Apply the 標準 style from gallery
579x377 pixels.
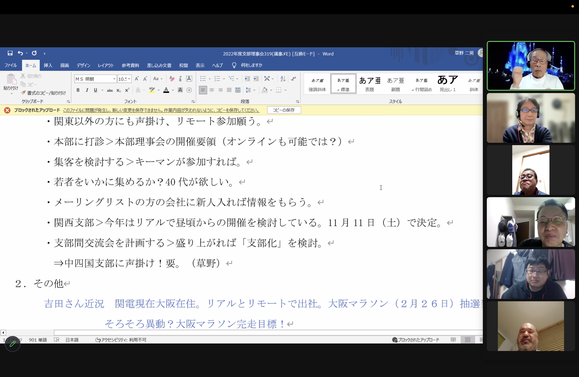click(x=343, y=83)
